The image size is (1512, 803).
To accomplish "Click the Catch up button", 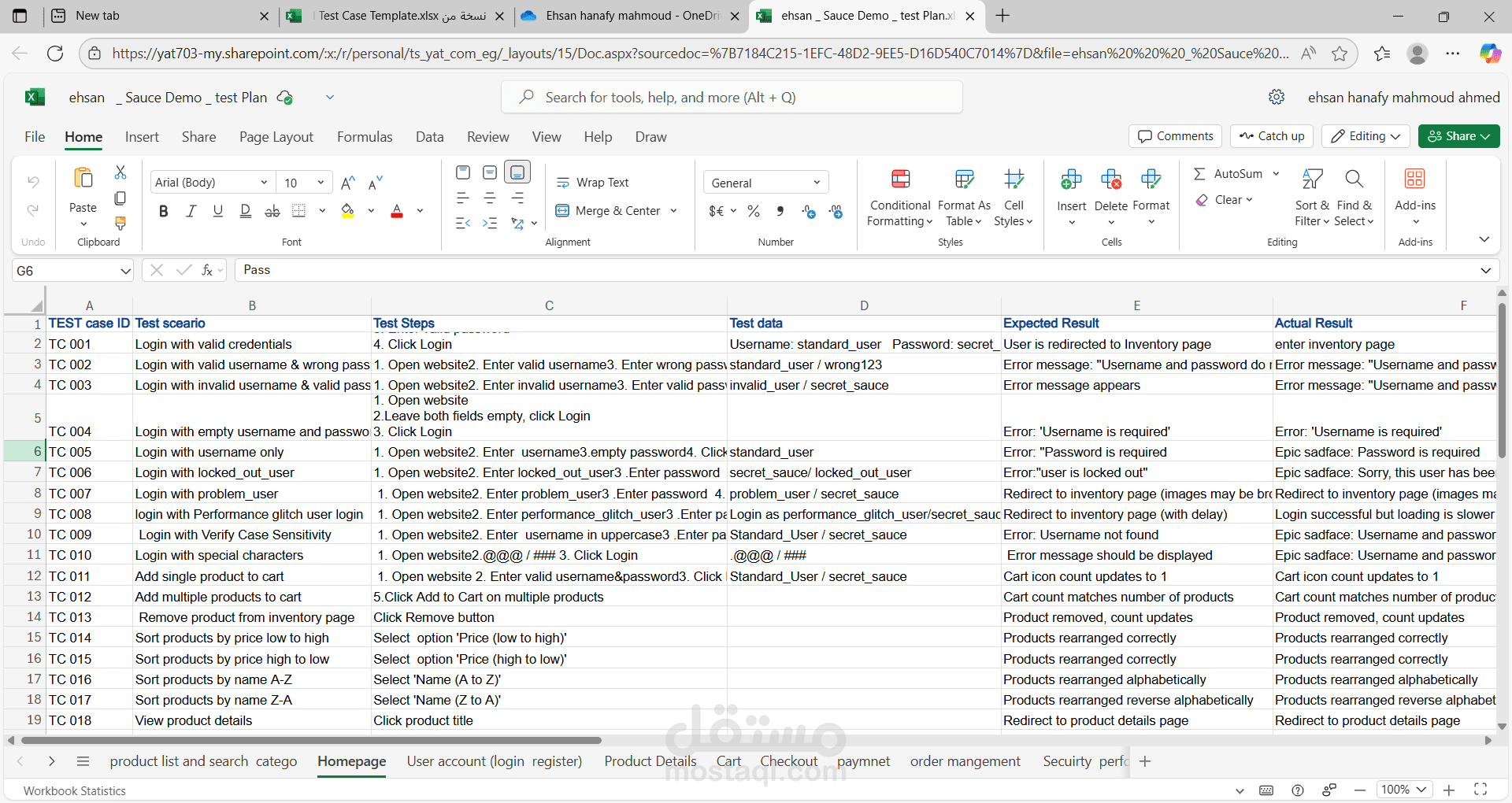I will pyautogui.click(x=1272, y=136).
